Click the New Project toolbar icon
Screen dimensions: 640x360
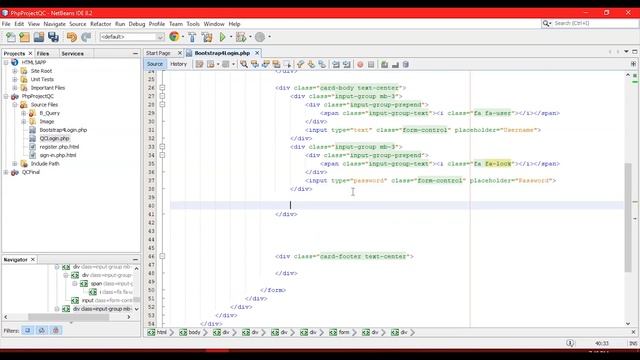click(x=24, y=37)
